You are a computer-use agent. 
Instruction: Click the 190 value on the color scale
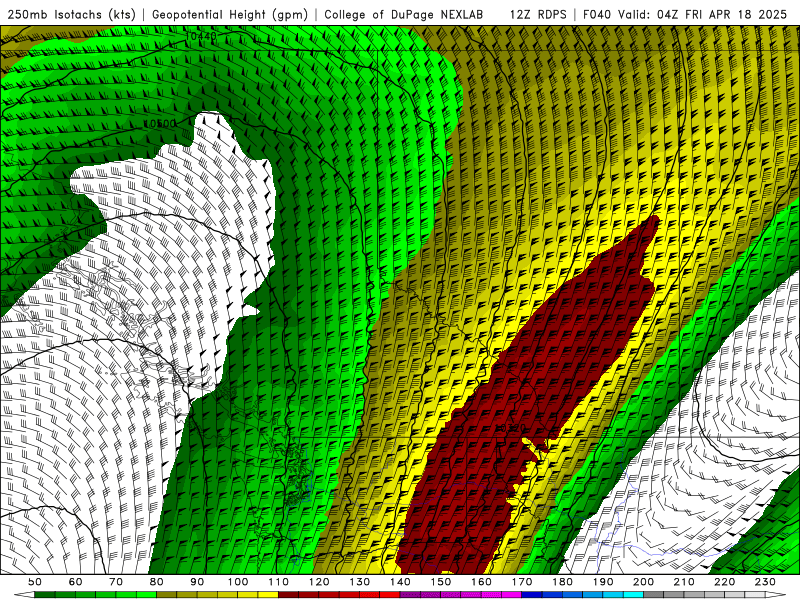[x=603, y=582]
